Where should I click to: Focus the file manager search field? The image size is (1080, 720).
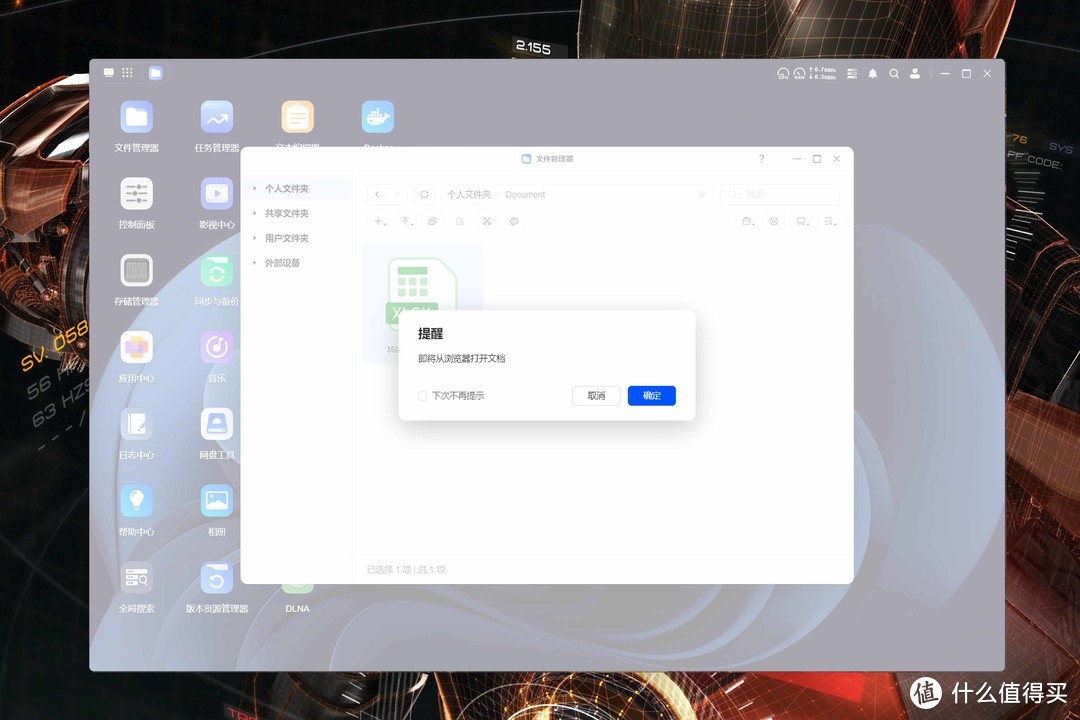[x=780, y=194]
